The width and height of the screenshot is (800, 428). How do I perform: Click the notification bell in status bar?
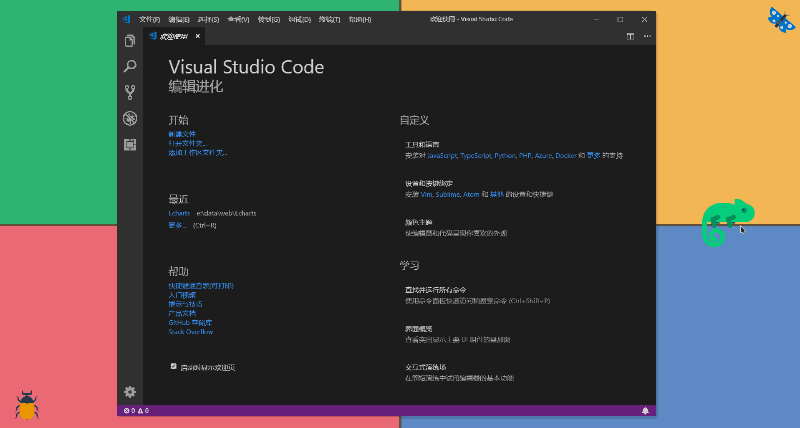645,411
